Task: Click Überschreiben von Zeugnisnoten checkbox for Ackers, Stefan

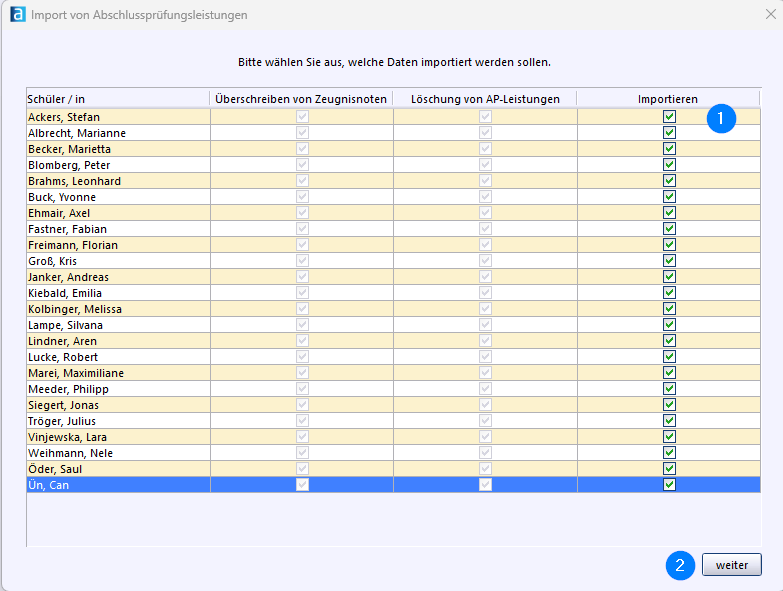Action: 302,117
